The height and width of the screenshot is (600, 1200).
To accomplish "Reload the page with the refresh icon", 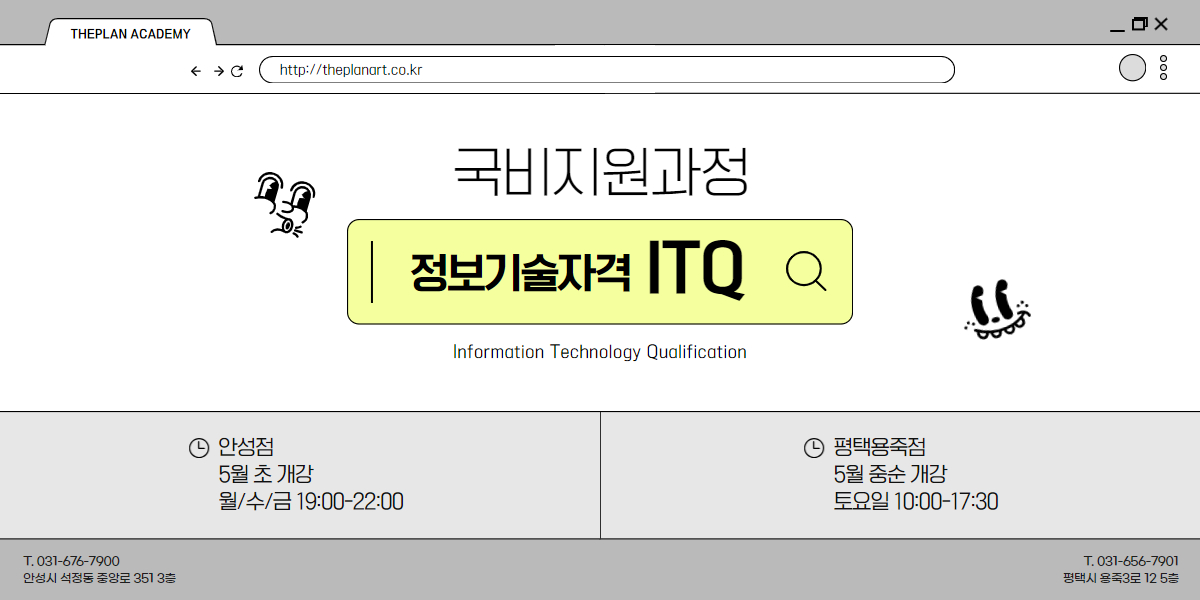I will click(x=237, y=71).
